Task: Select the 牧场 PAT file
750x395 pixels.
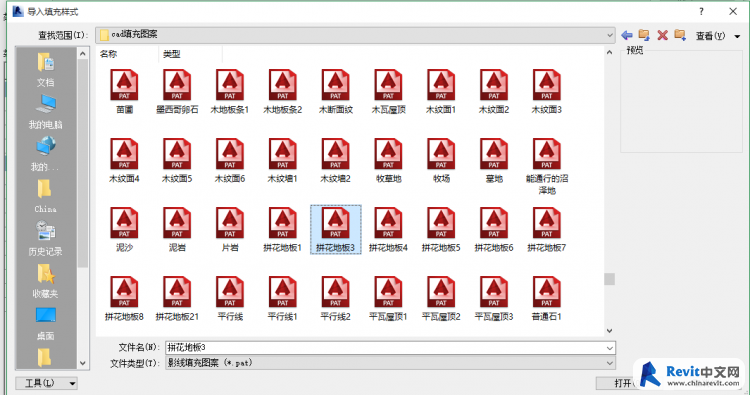Action: pyautogui.click(x=441, y=160)
